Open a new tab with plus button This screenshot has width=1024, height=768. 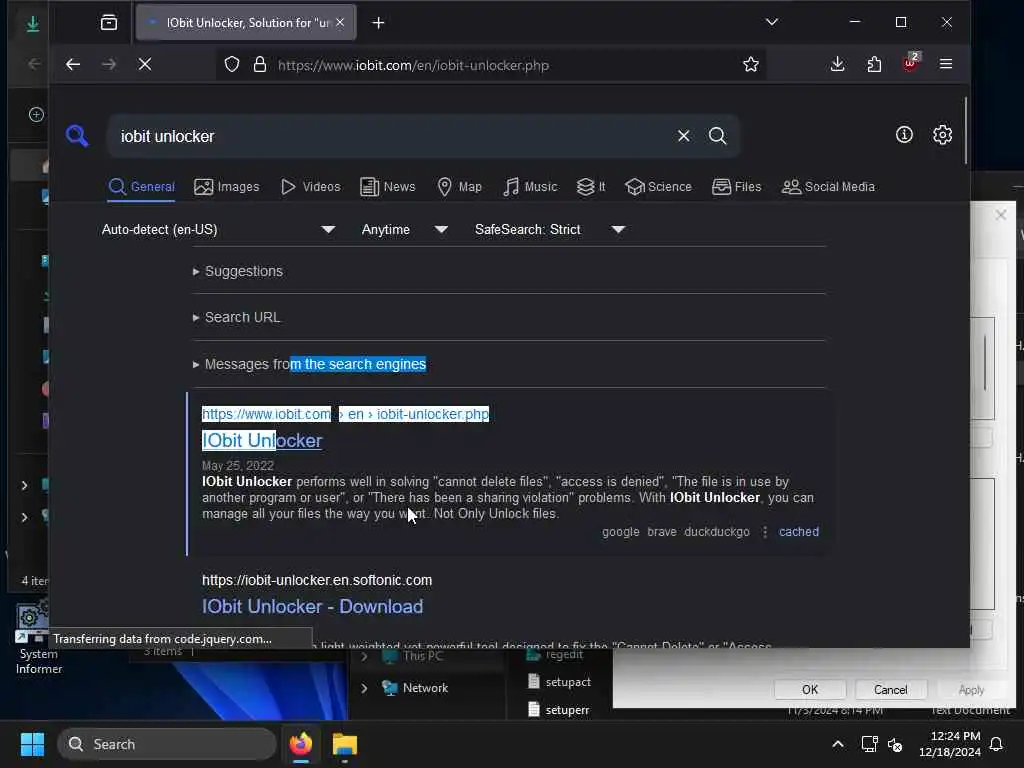[378, 23]
